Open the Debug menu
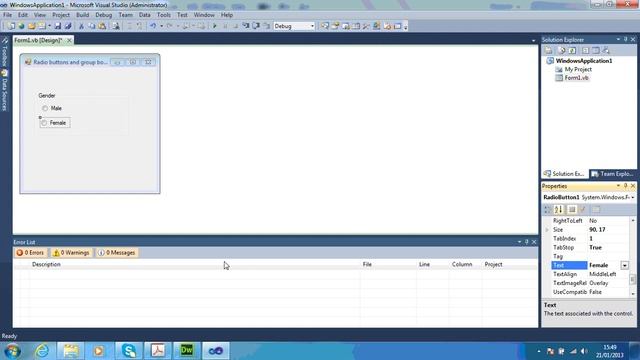640x360 pixels. pos(103,15)
